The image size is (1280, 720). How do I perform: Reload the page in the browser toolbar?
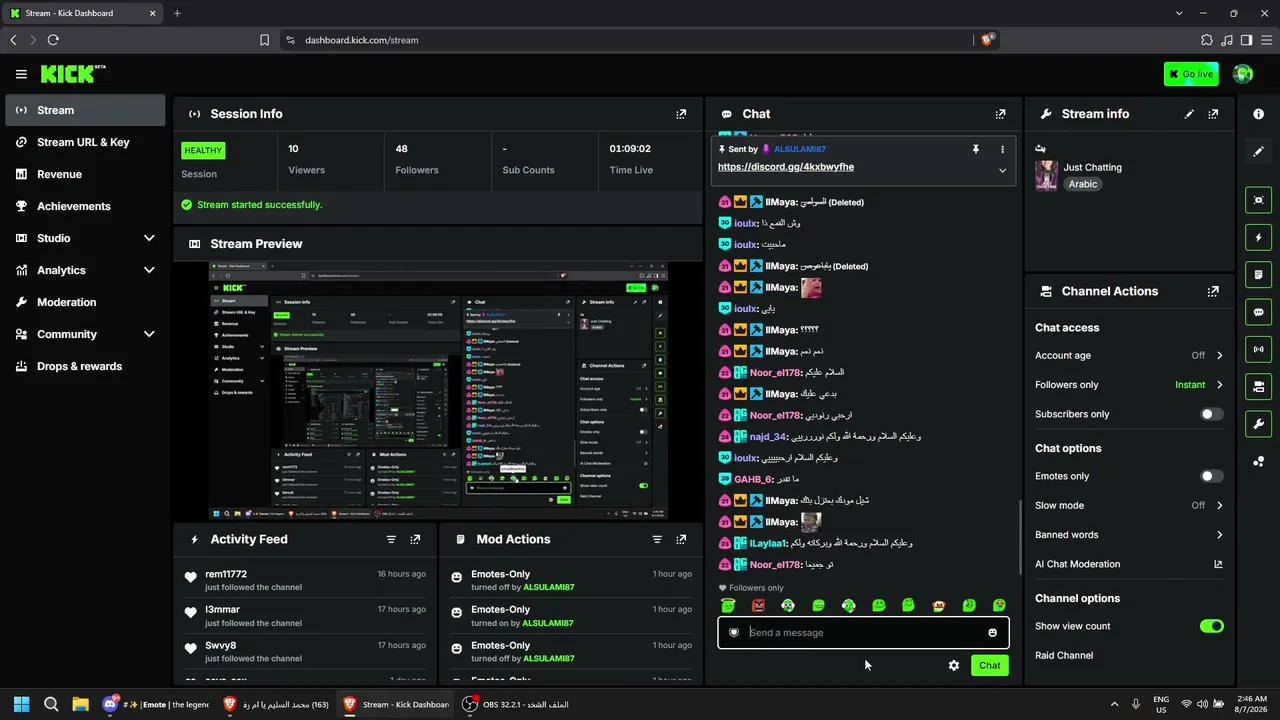coord(53,40)
